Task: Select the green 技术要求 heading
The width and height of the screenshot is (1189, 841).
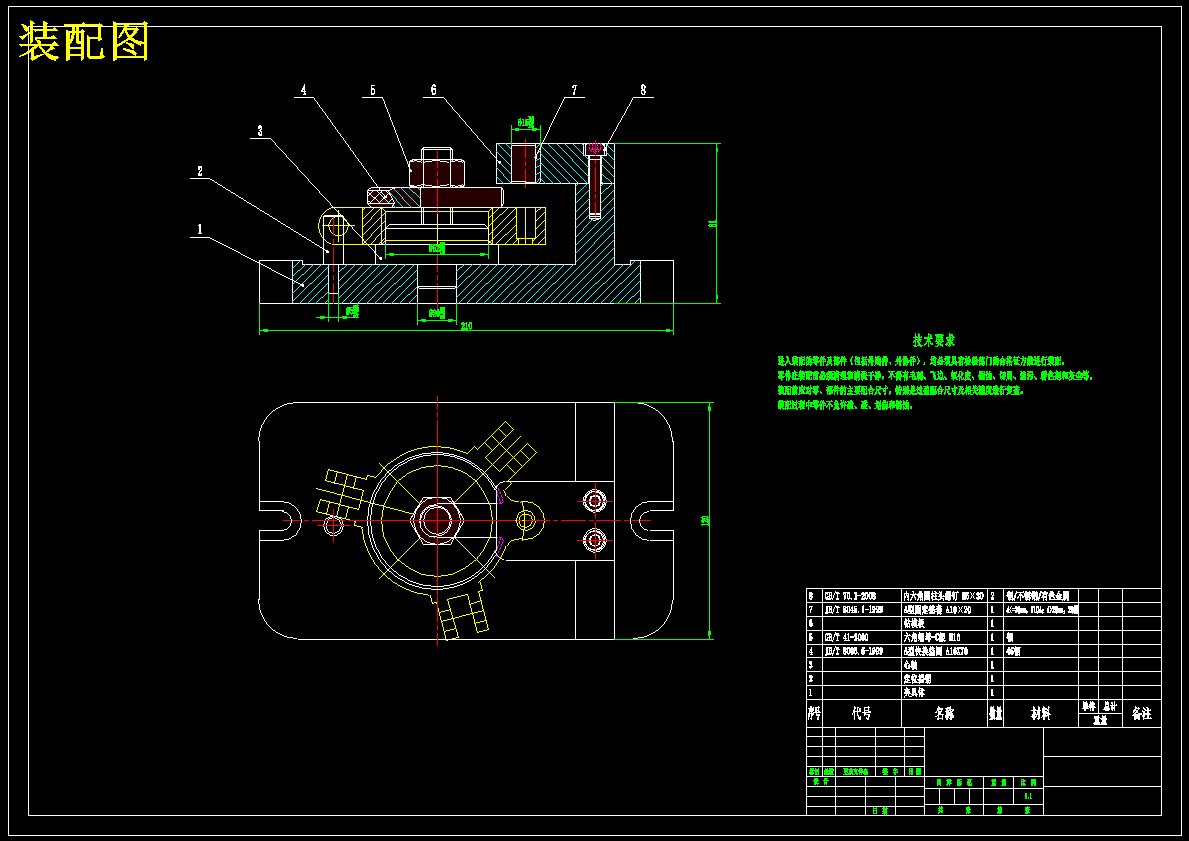Action: 934,340
